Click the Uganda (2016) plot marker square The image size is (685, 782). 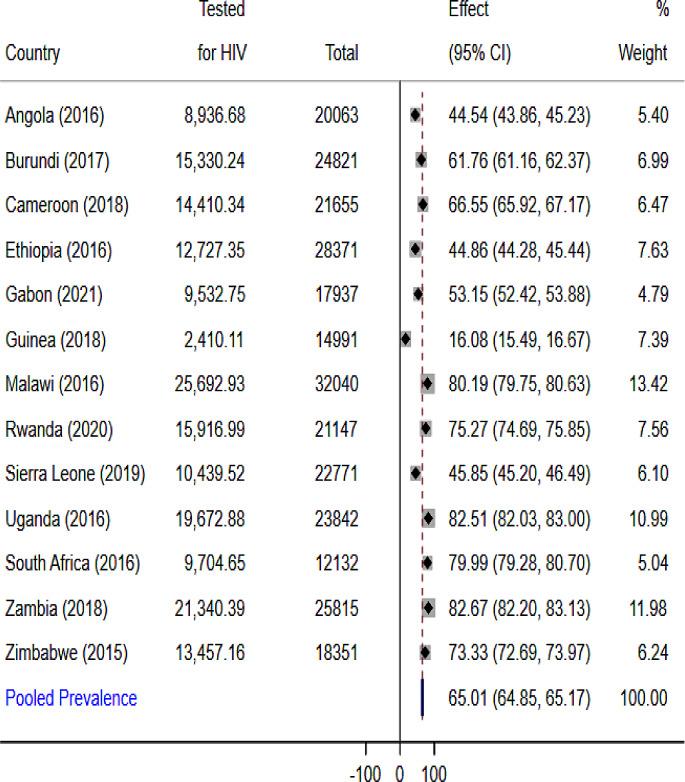tap(429, 518)
